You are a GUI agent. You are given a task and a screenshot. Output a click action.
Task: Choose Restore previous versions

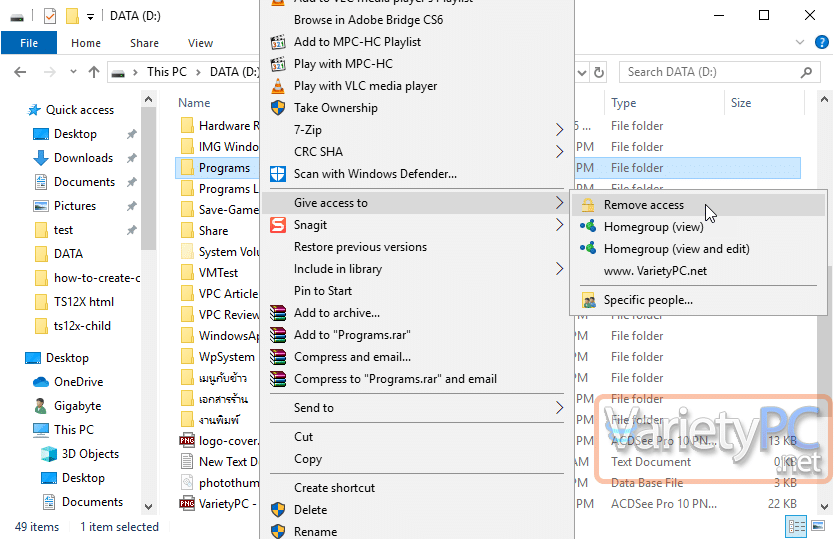[360, 247]
